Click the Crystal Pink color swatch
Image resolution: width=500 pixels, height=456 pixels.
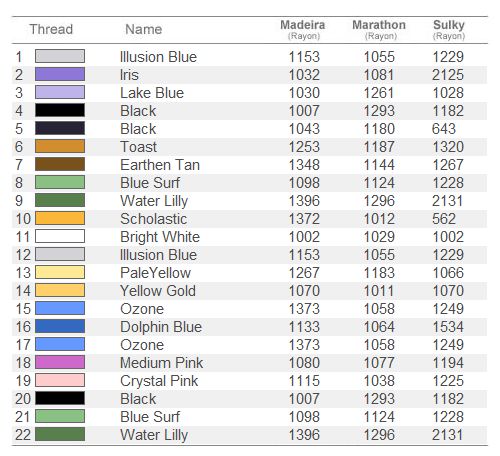pyautogui.click(x=60, y=380)
